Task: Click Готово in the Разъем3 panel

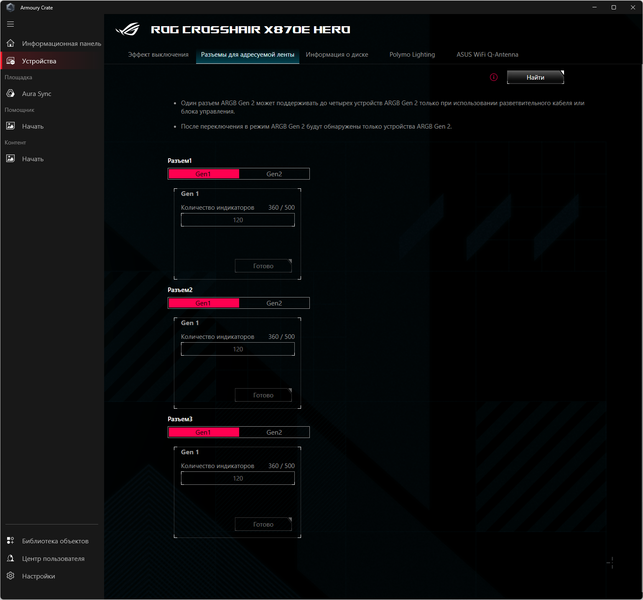Action: (x=263, y=524)
